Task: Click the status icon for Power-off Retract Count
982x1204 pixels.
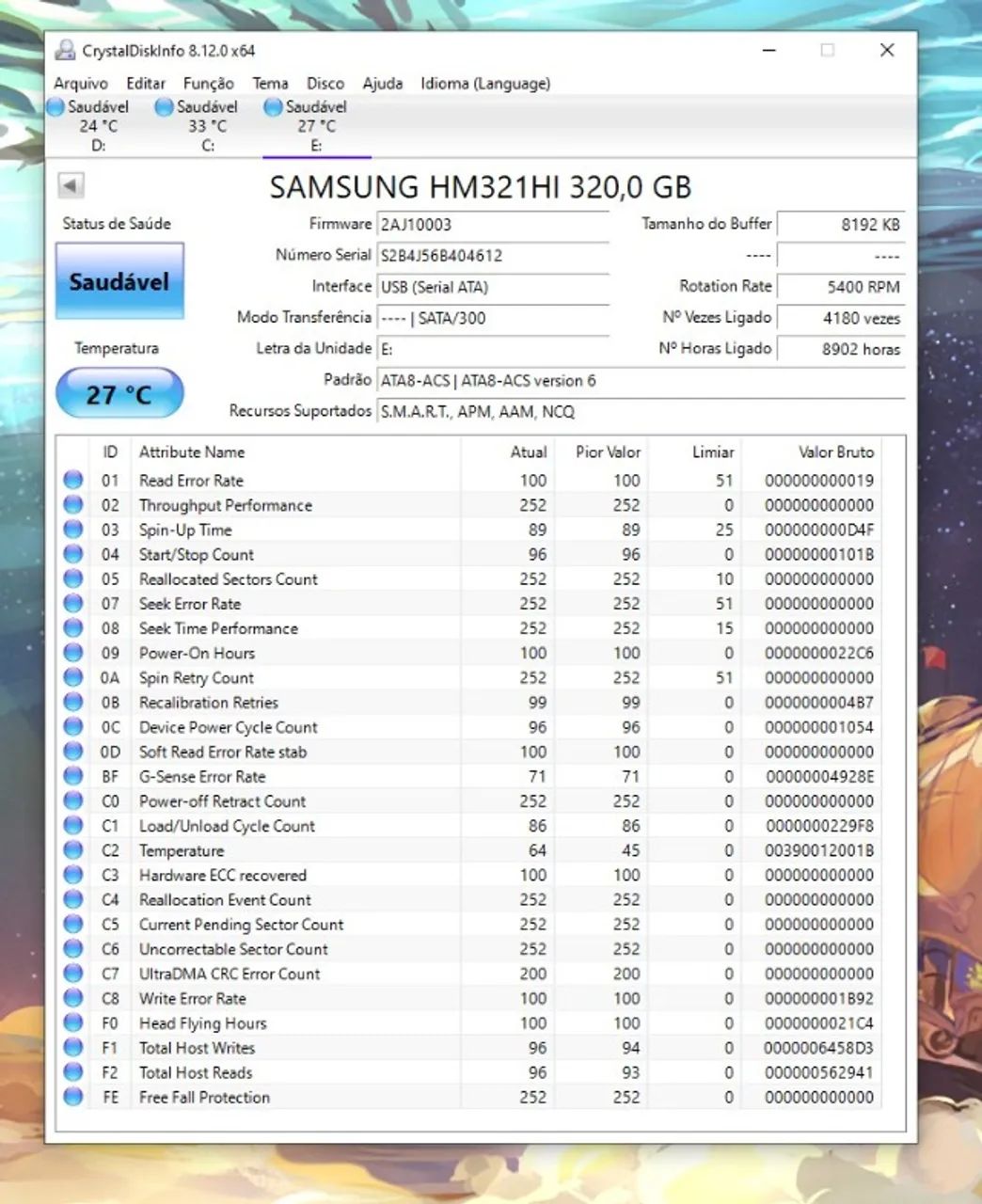Action: click(x=72, y=801)
